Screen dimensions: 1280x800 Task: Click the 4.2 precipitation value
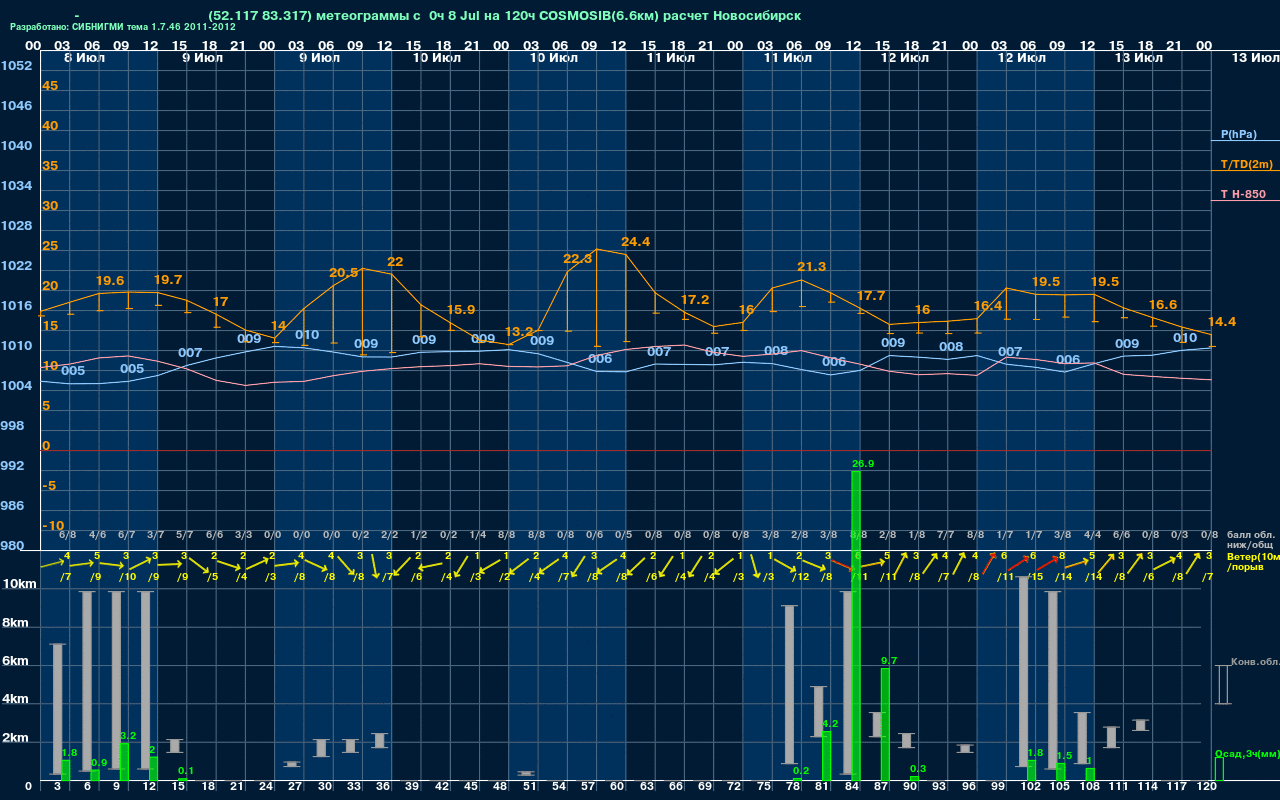click(x=830, y=723)
